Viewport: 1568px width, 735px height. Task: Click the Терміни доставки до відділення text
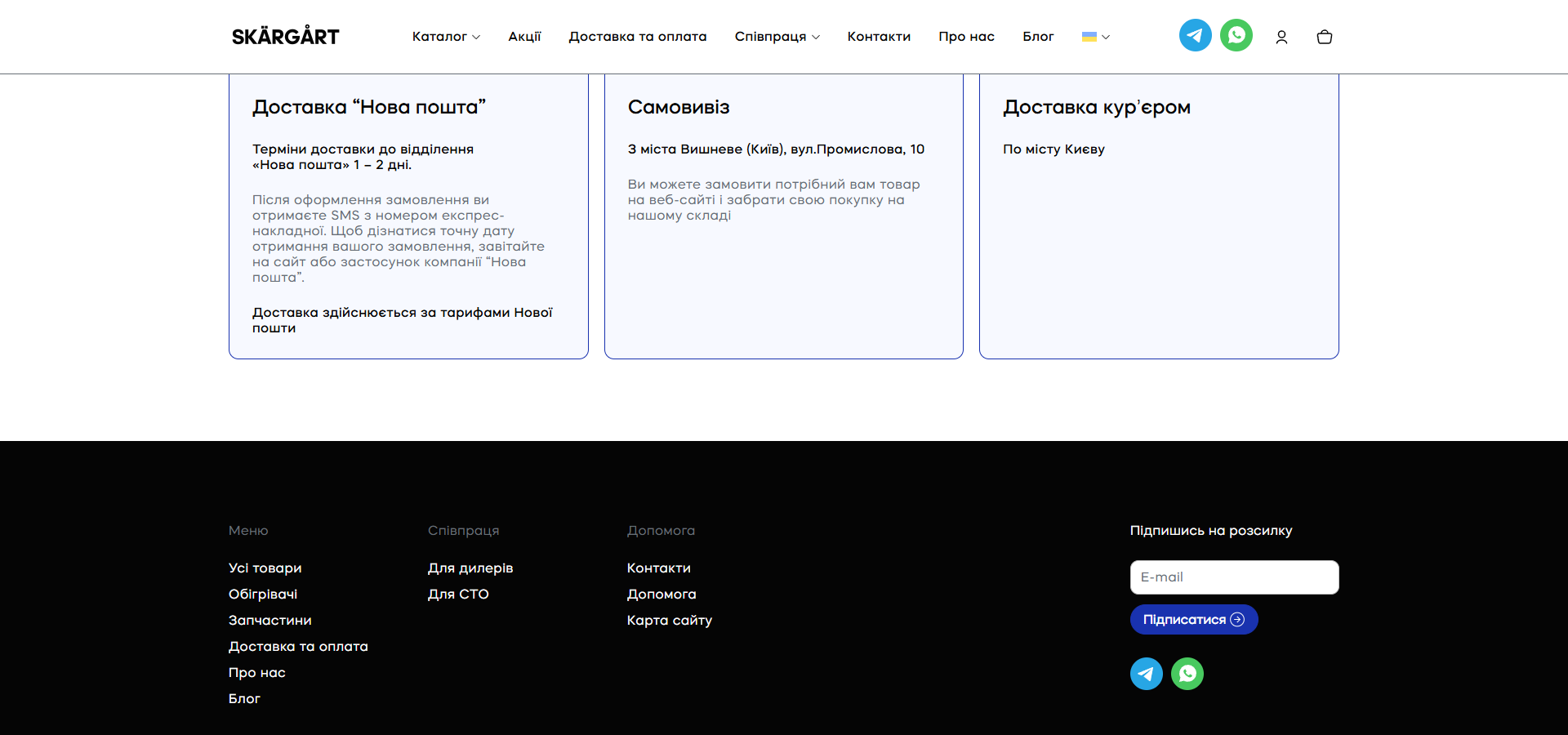[x=363, y=157]
